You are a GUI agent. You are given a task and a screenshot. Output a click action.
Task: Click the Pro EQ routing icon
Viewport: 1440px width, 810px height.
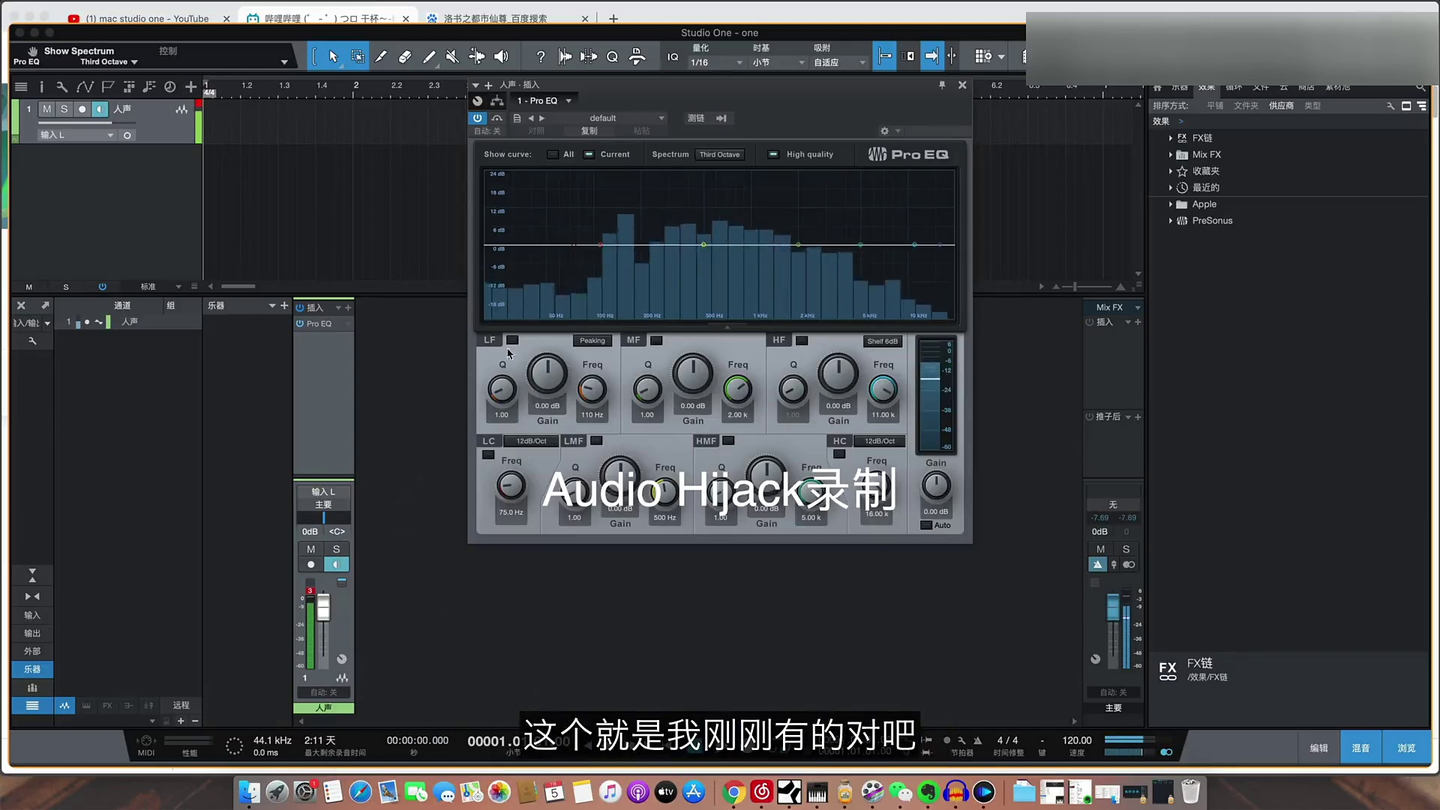tap(497, 101)
